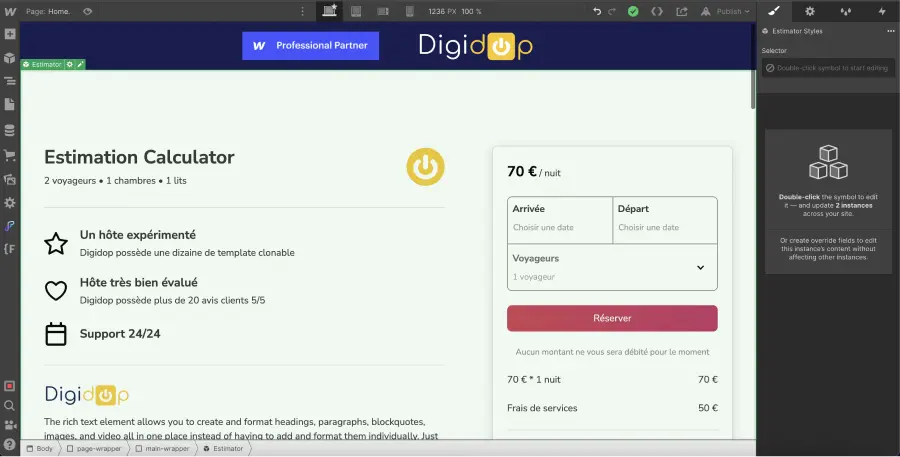Click the Professional Partner badge
The width and height of the screenshot is (900, 457).
pos(311,45)
